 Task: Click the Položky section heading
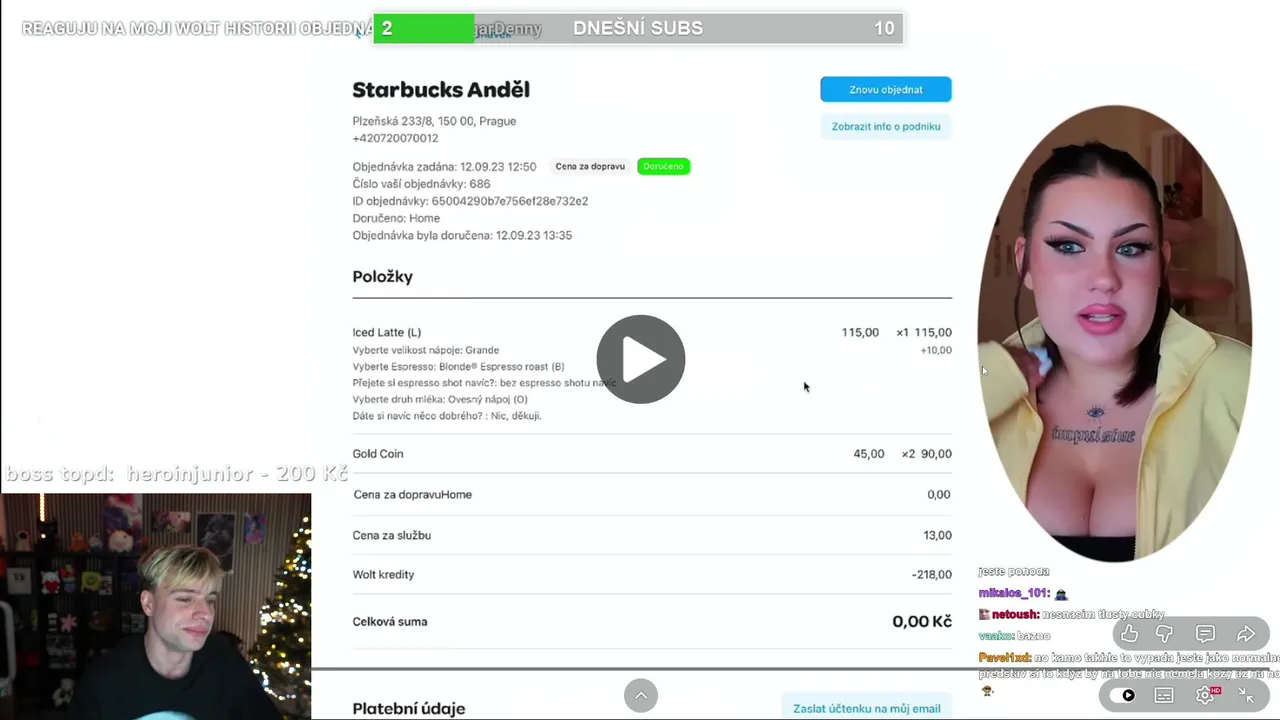pos(382,276)
